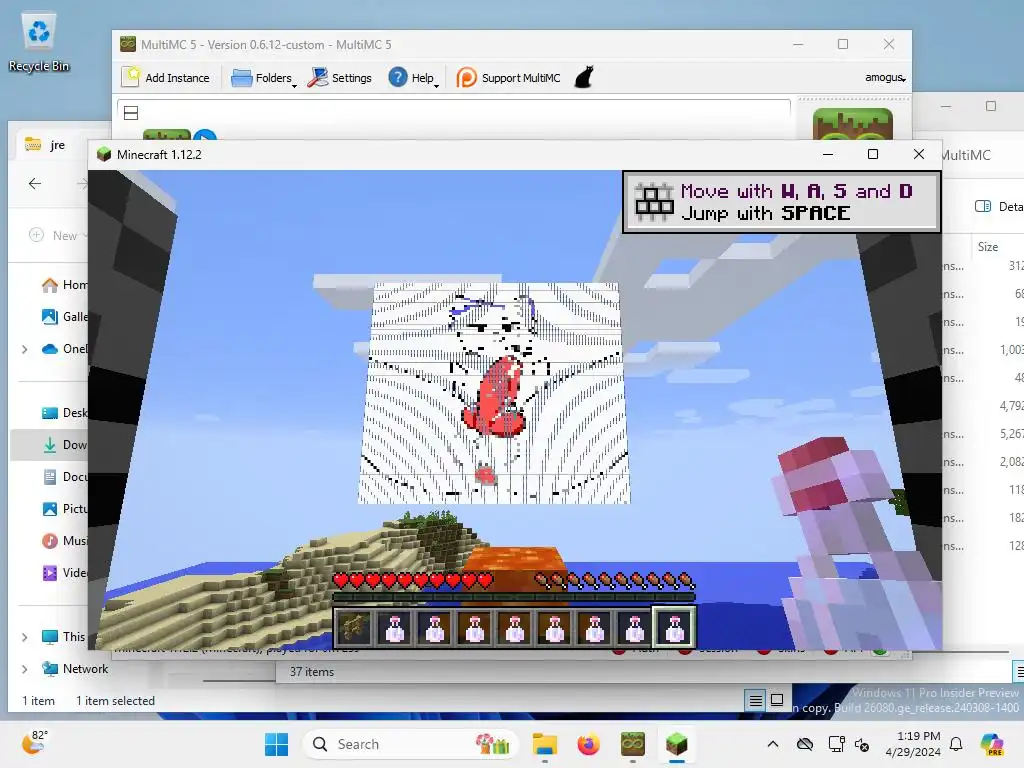Open File Explorer from taskbar
Image resolution: width=1024 pixels, height=768 pixels.
point(545,744)
